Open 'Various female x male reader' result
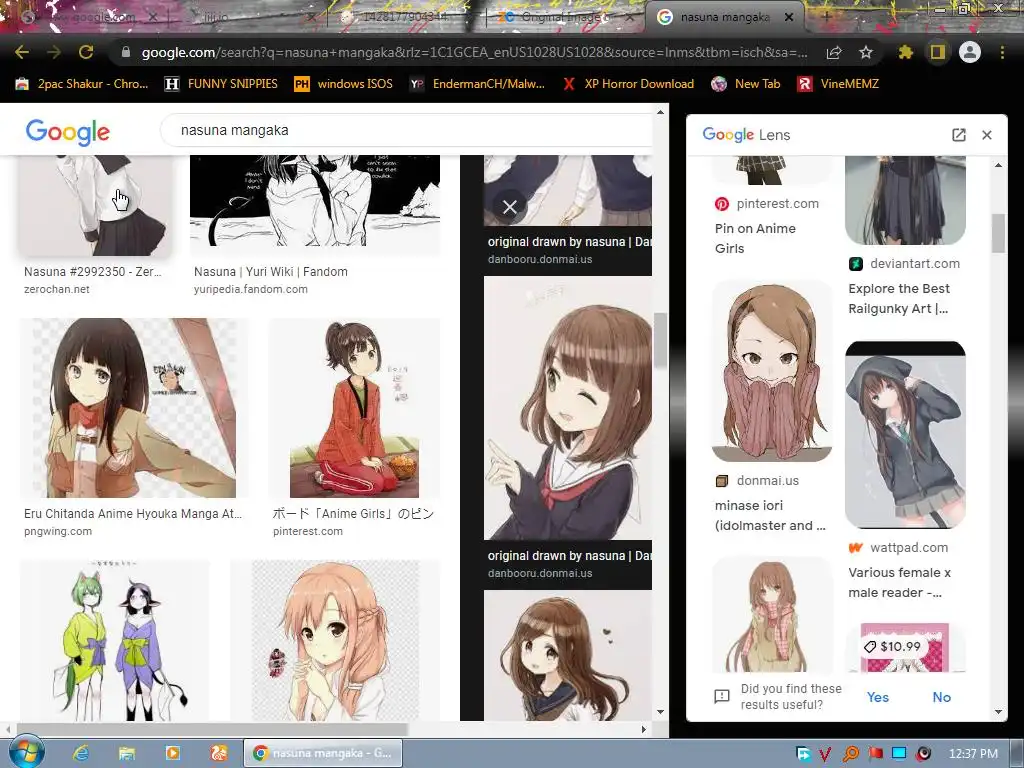Screen dimensions: 1024x768 click(x=899, y=582)
